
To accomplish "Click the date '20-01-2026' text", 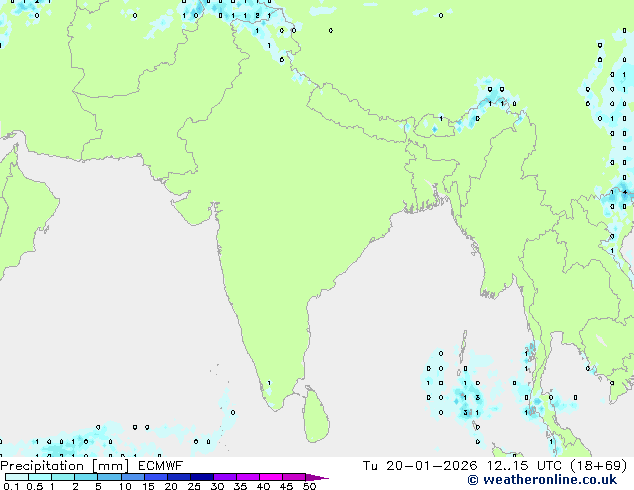I will pos(431,466).
